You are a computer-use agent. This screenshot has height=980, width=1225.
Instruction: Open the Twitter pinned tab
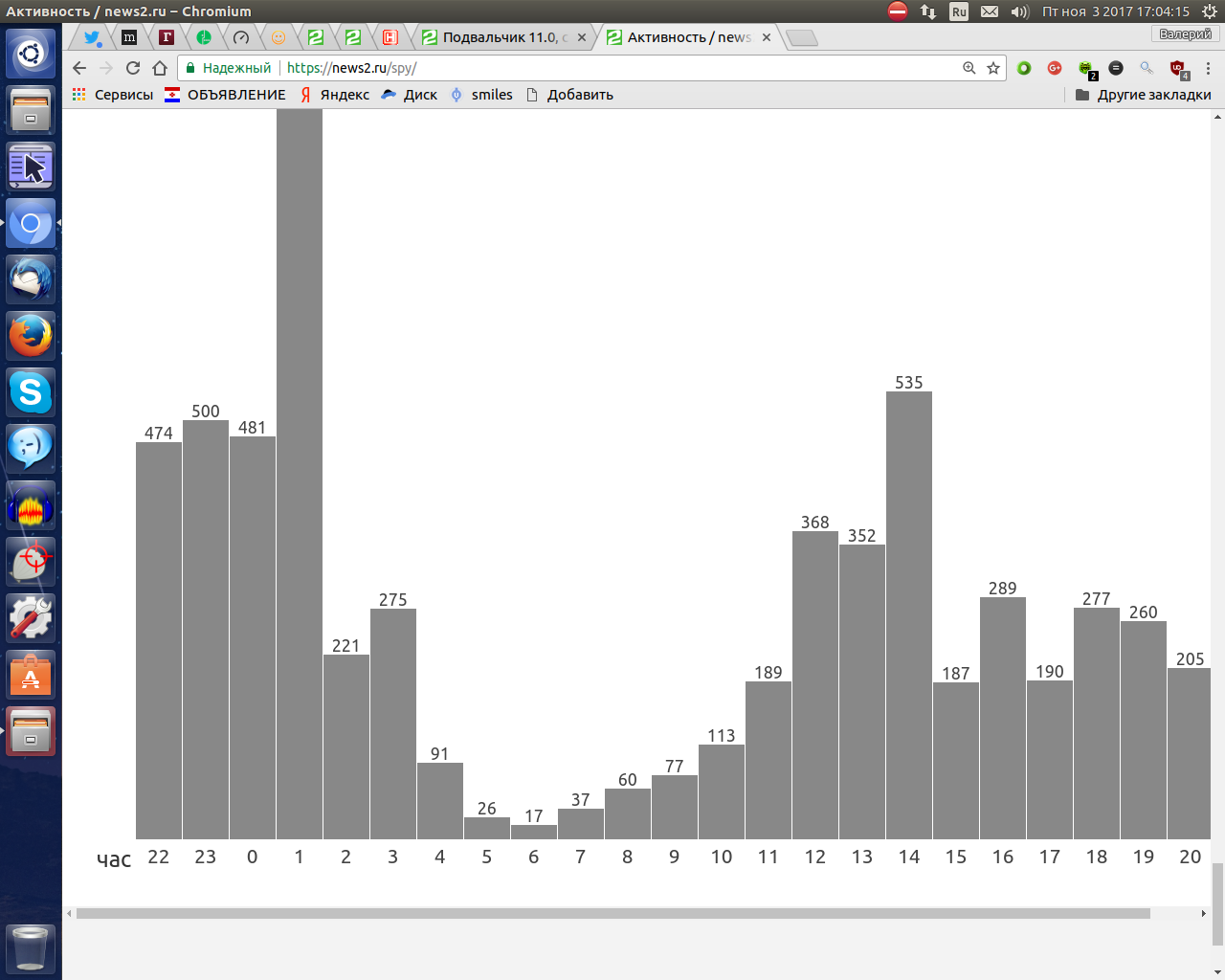pyautogui.click(x=92, y=37)
